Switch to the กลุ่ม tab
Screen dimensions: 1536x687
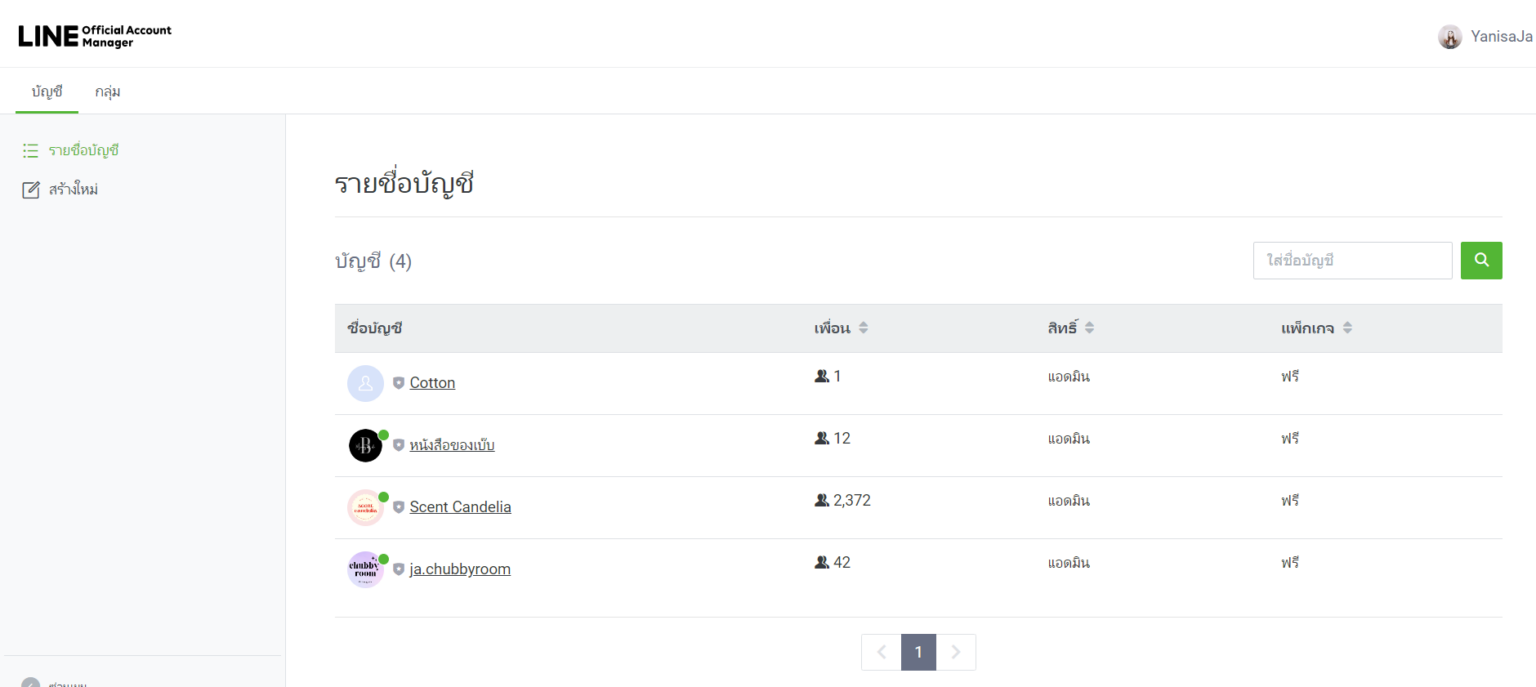click(x=108, y=91)
